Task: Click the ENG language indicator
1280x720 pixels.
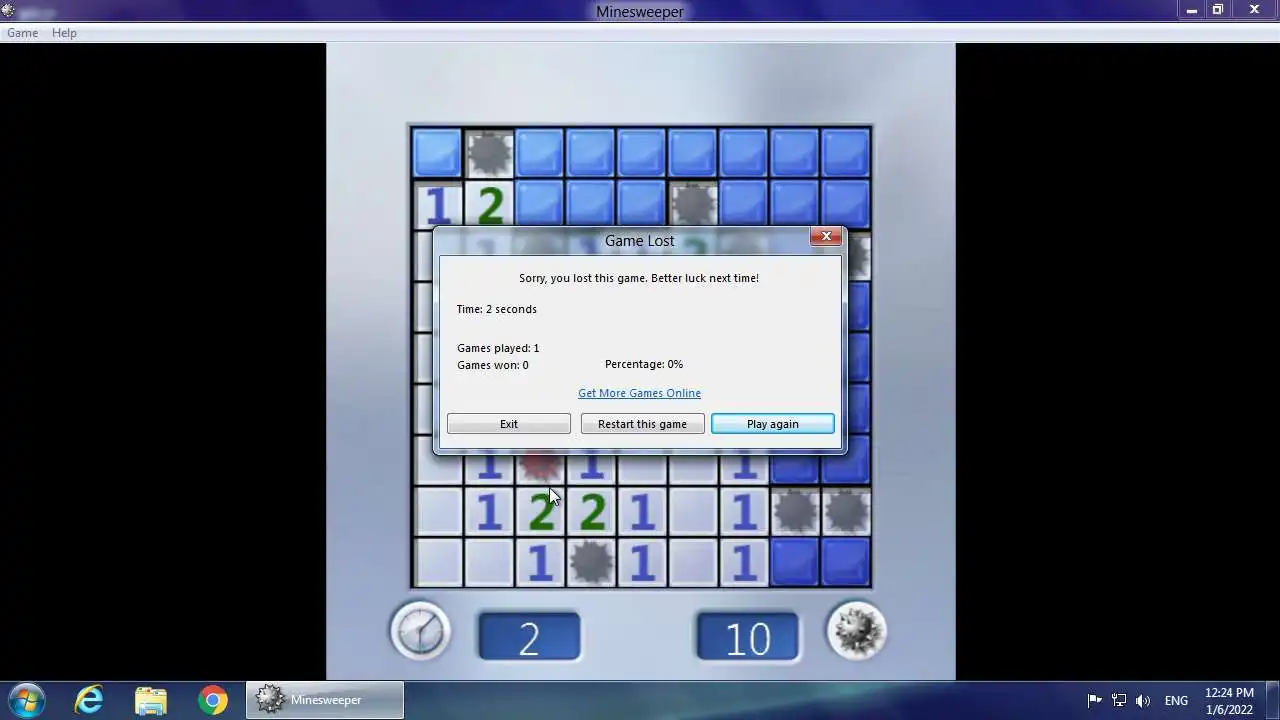Action: click(x=1176, y=701)
